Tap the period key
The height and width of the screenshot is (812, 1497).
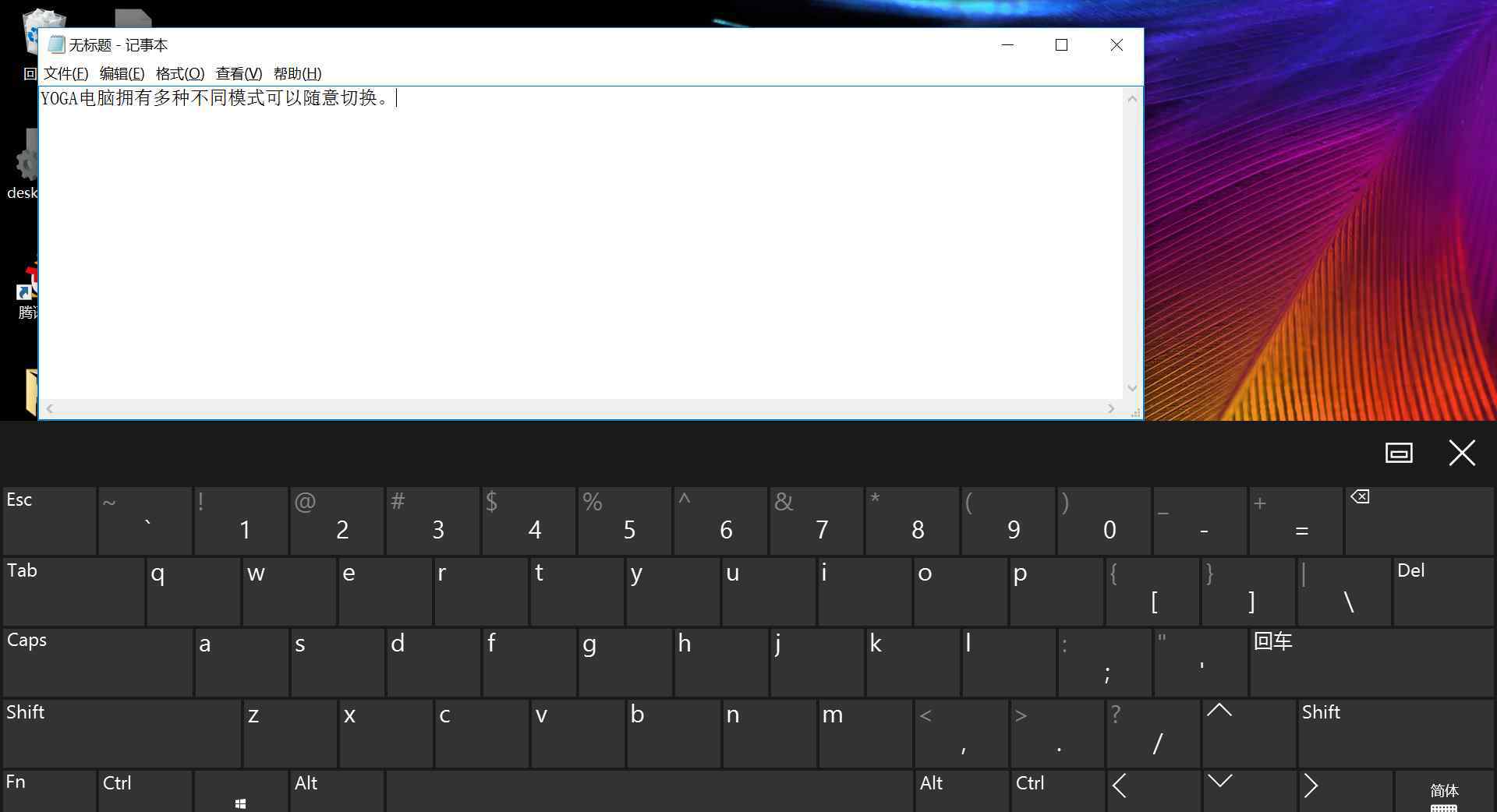pyautogui.click(x=1056, y=733)
